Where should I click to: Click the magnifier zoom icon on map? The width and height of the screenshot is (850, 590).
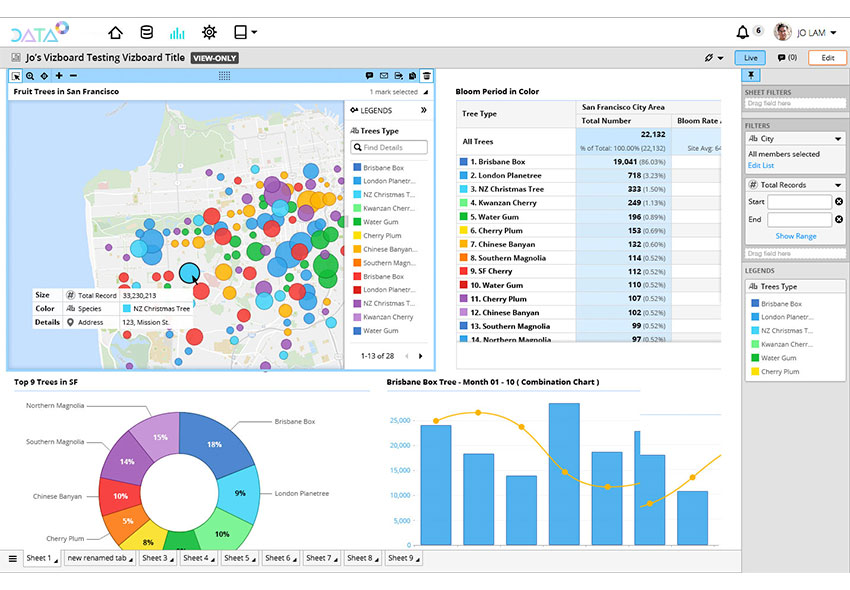(30, 75)
